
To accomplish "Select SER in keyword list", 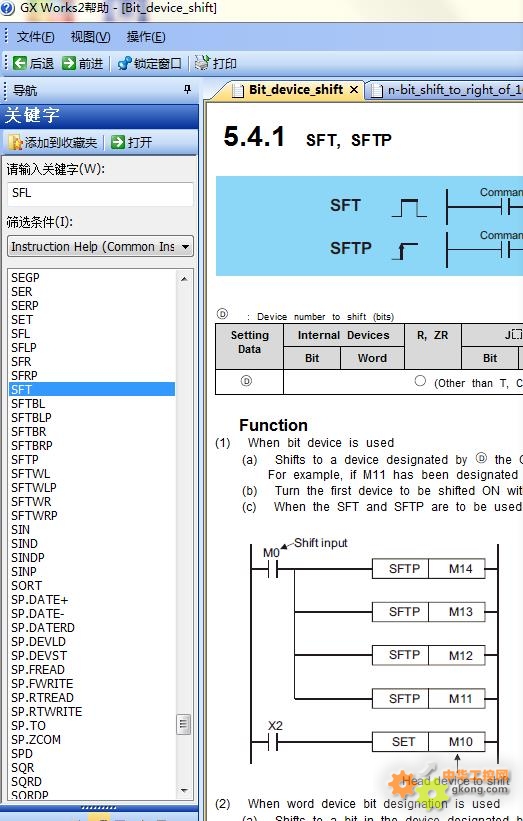I will click(x=21, y=292).
